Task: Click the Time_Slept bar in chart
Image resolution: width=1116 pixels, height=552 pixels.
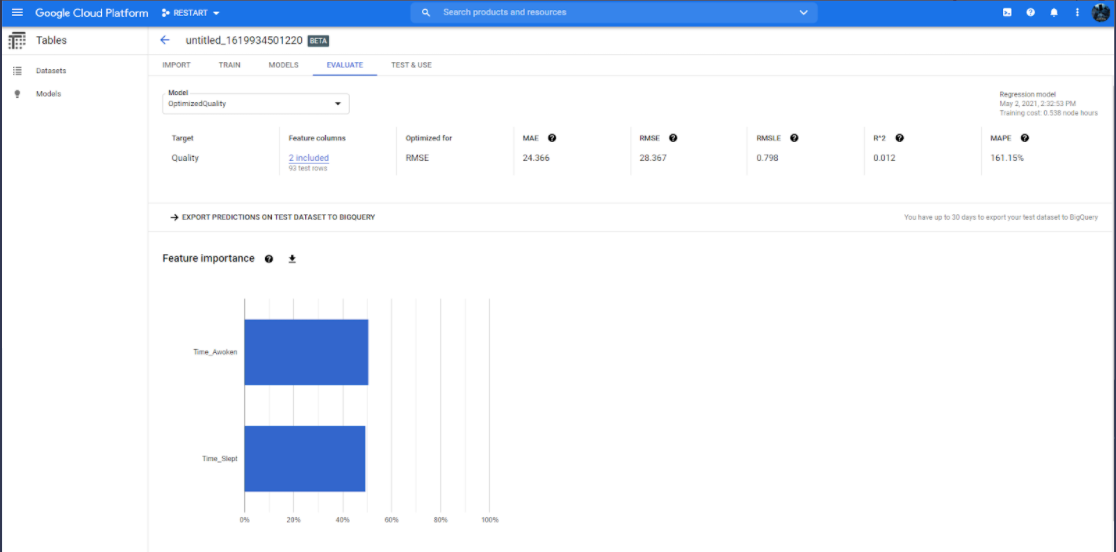Action: [x=305, y=459]
